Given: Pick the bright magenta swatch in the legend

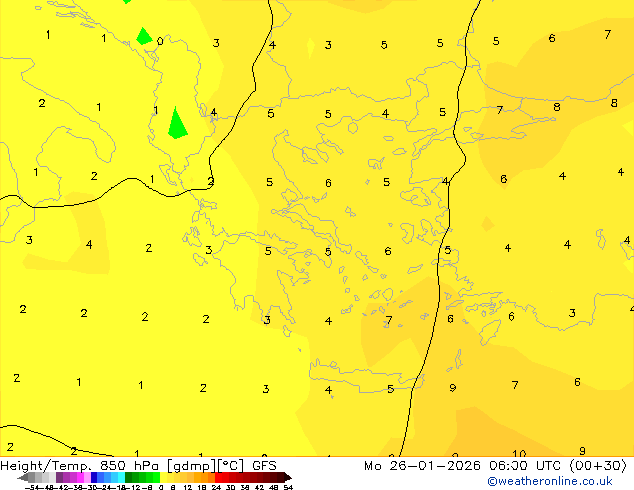Looking at the screenshot, I should click(x=80, y=477).
